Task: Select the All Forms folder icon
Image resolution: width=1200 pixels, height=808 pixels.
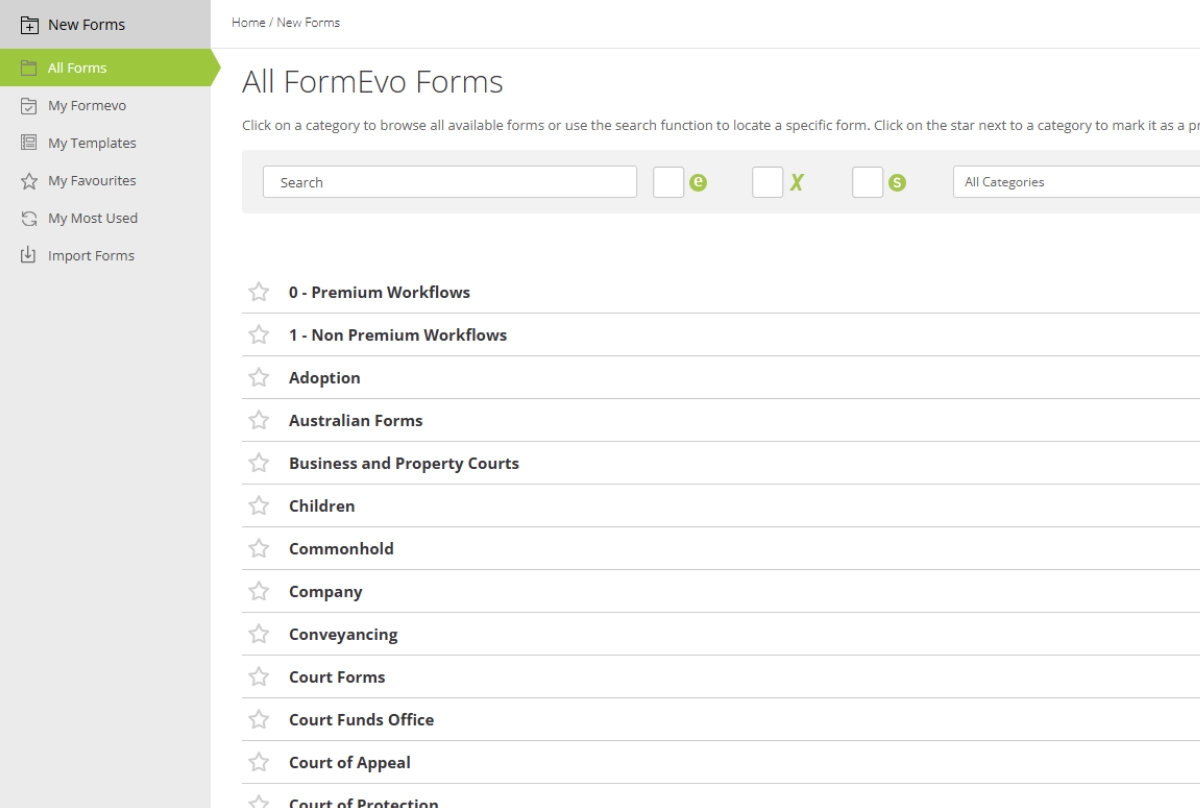Action: coord(30,67)
